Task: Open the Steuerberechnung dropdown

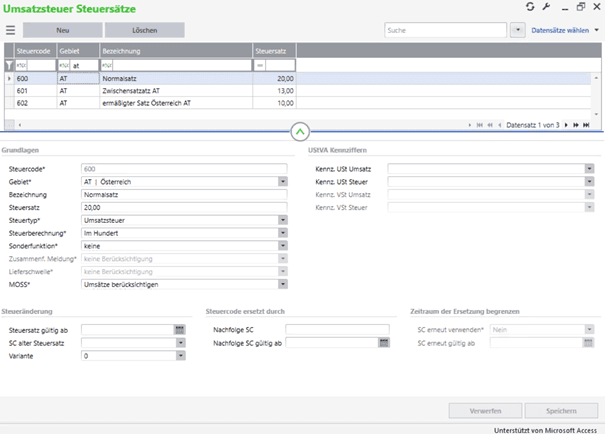Action: point(283,233)
